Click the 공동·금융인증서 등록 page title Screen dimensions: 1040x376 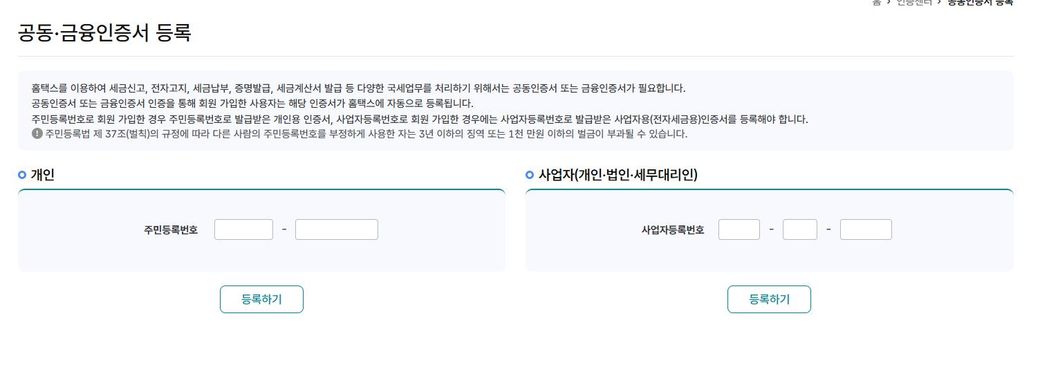pyautogui.click(x=105, y=32)
